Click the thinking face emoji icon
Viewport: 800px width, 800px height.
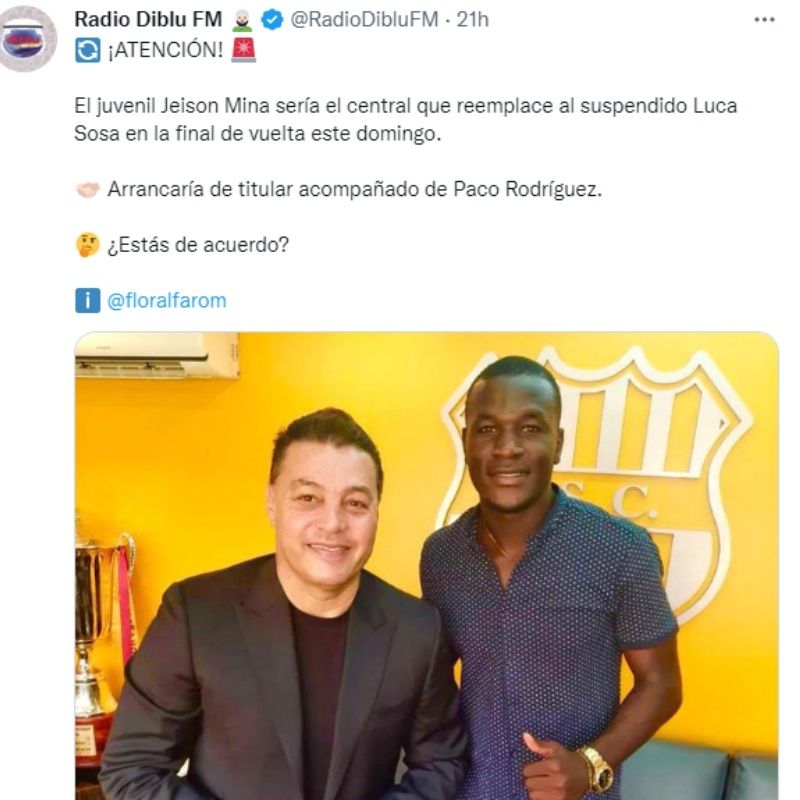click(88, 245)
